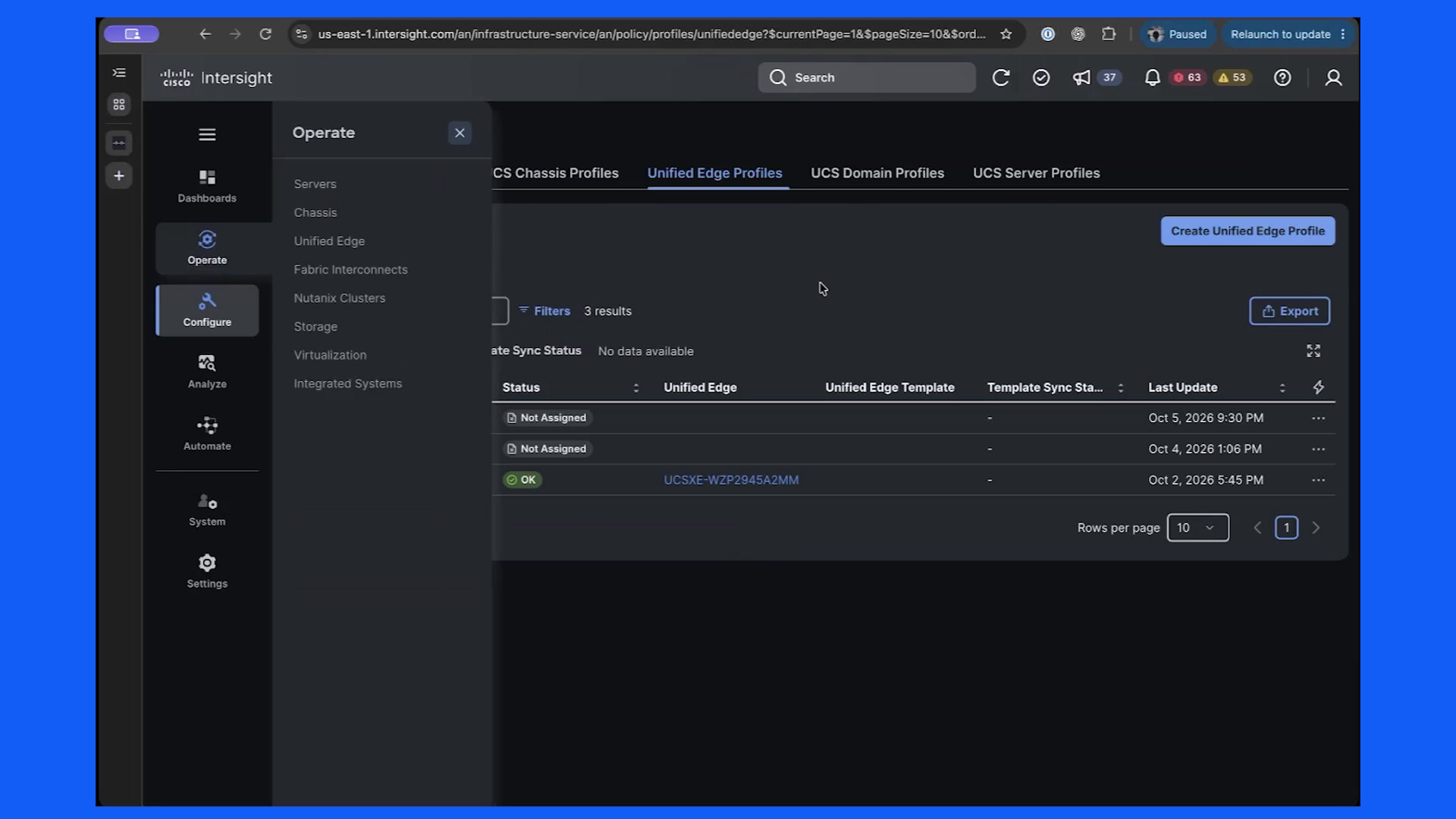This screenshot has height=819, width=1456.
Task: Open Chassis in Operate menu
Action: (315, 212)
